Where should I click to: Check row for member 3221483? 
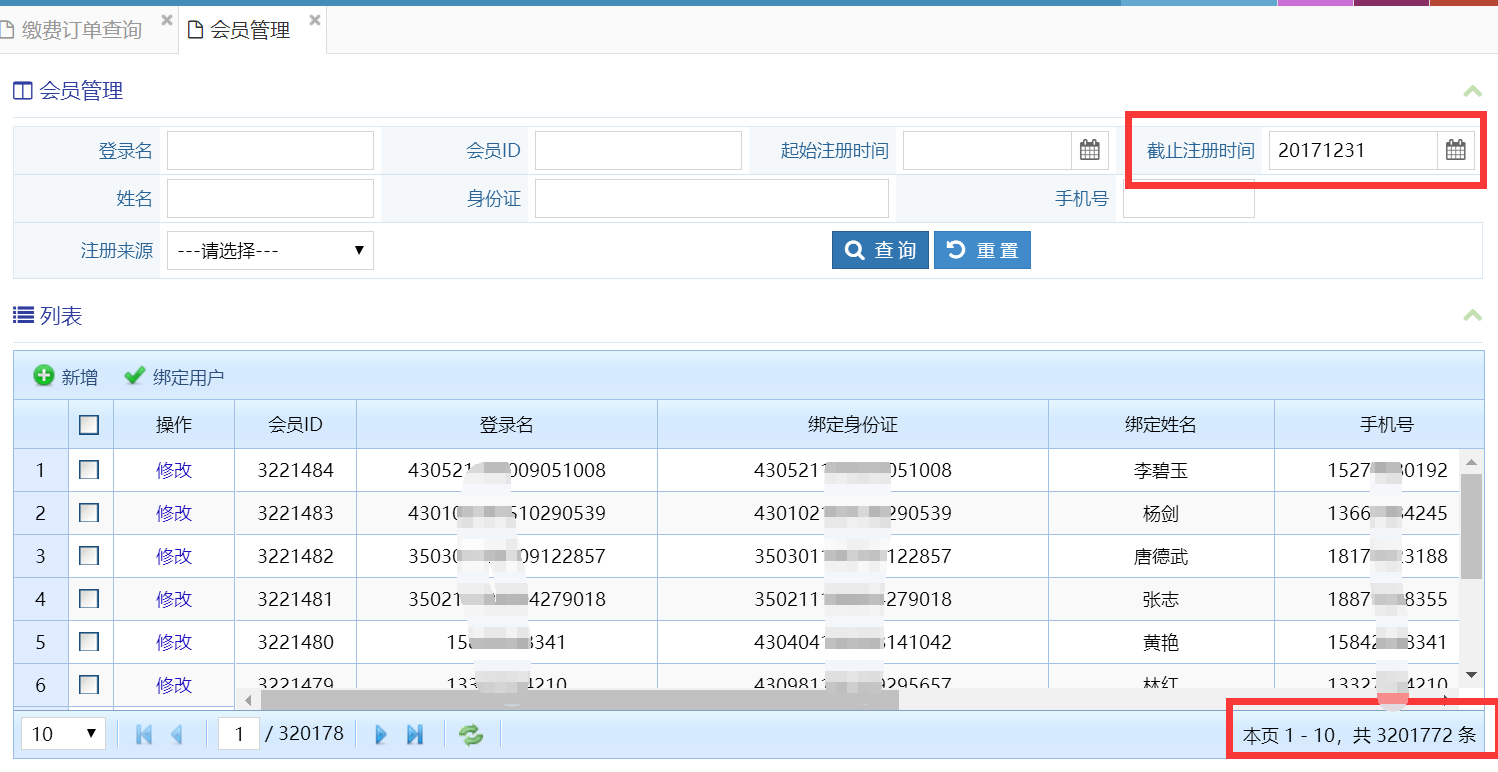(89, 513)
